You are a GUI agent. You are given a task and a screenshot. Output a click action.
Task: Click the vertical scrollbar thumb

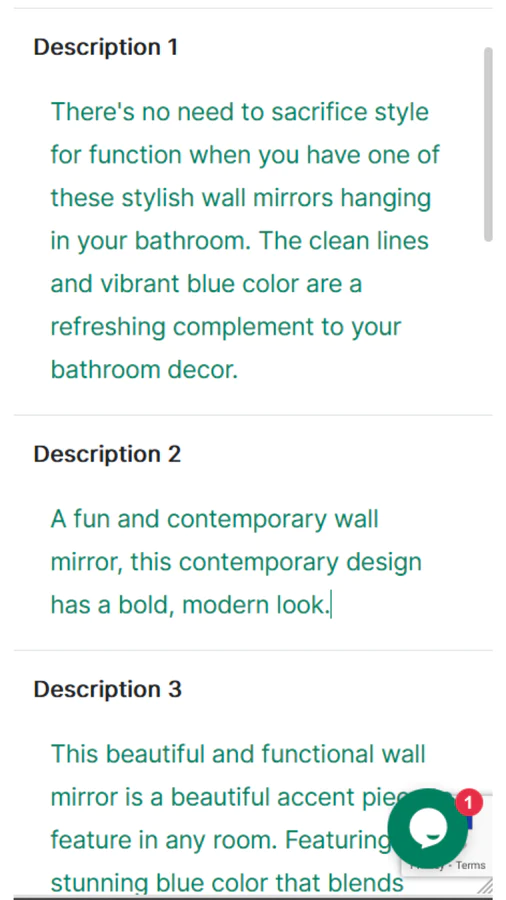[x=488, y=144]
